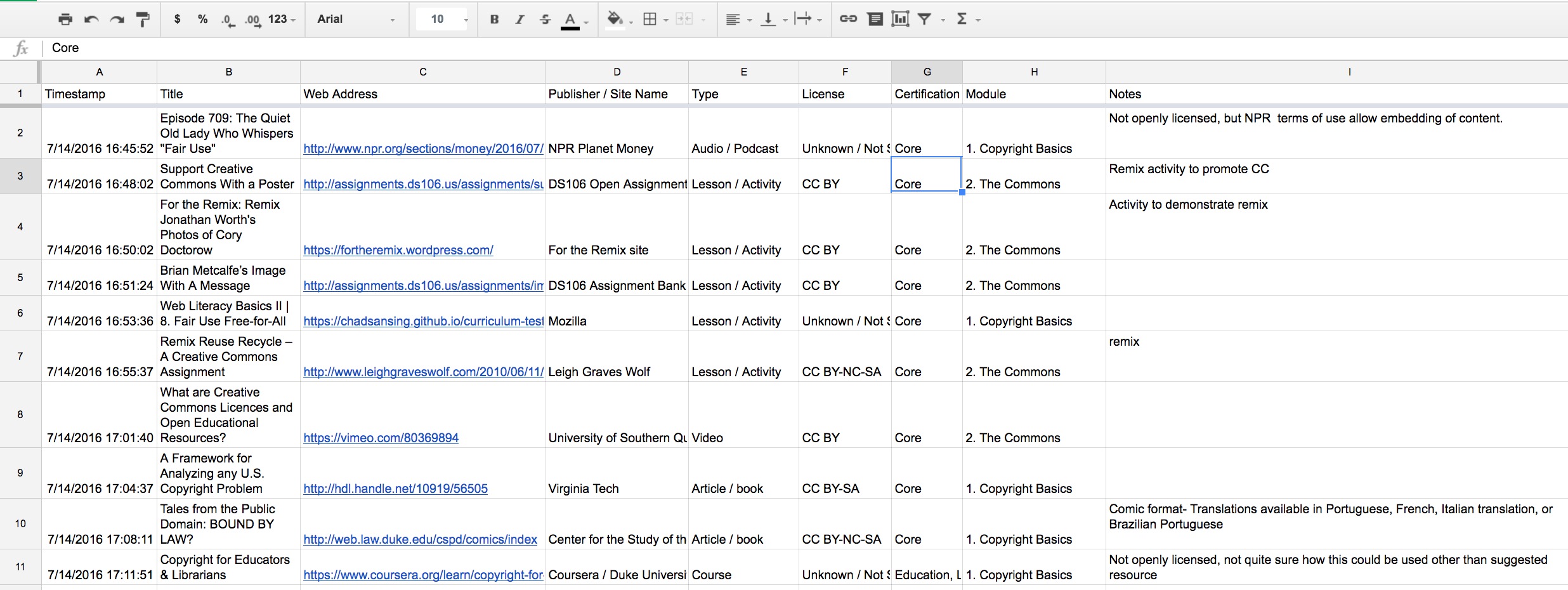
Task: Insert a chart from the toolbar
Action: 900,20
